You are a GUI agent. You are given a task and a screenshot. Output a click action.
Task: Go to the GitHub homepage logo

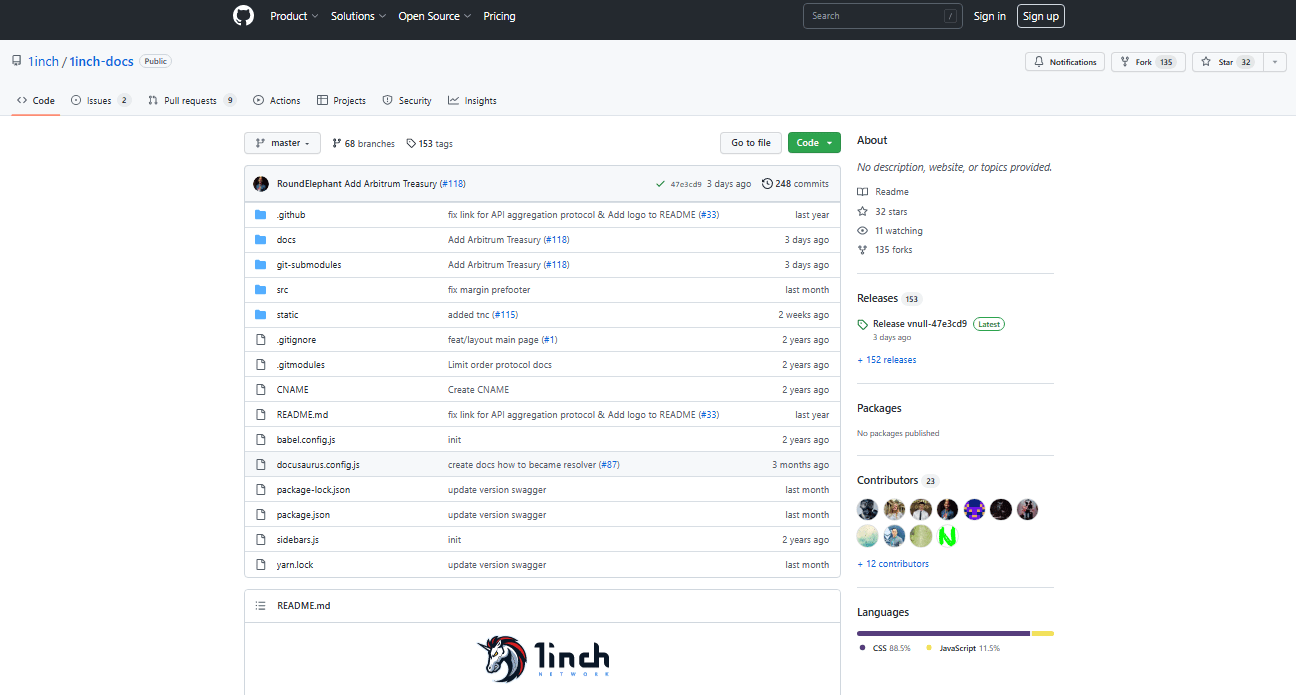click(243, 16)
